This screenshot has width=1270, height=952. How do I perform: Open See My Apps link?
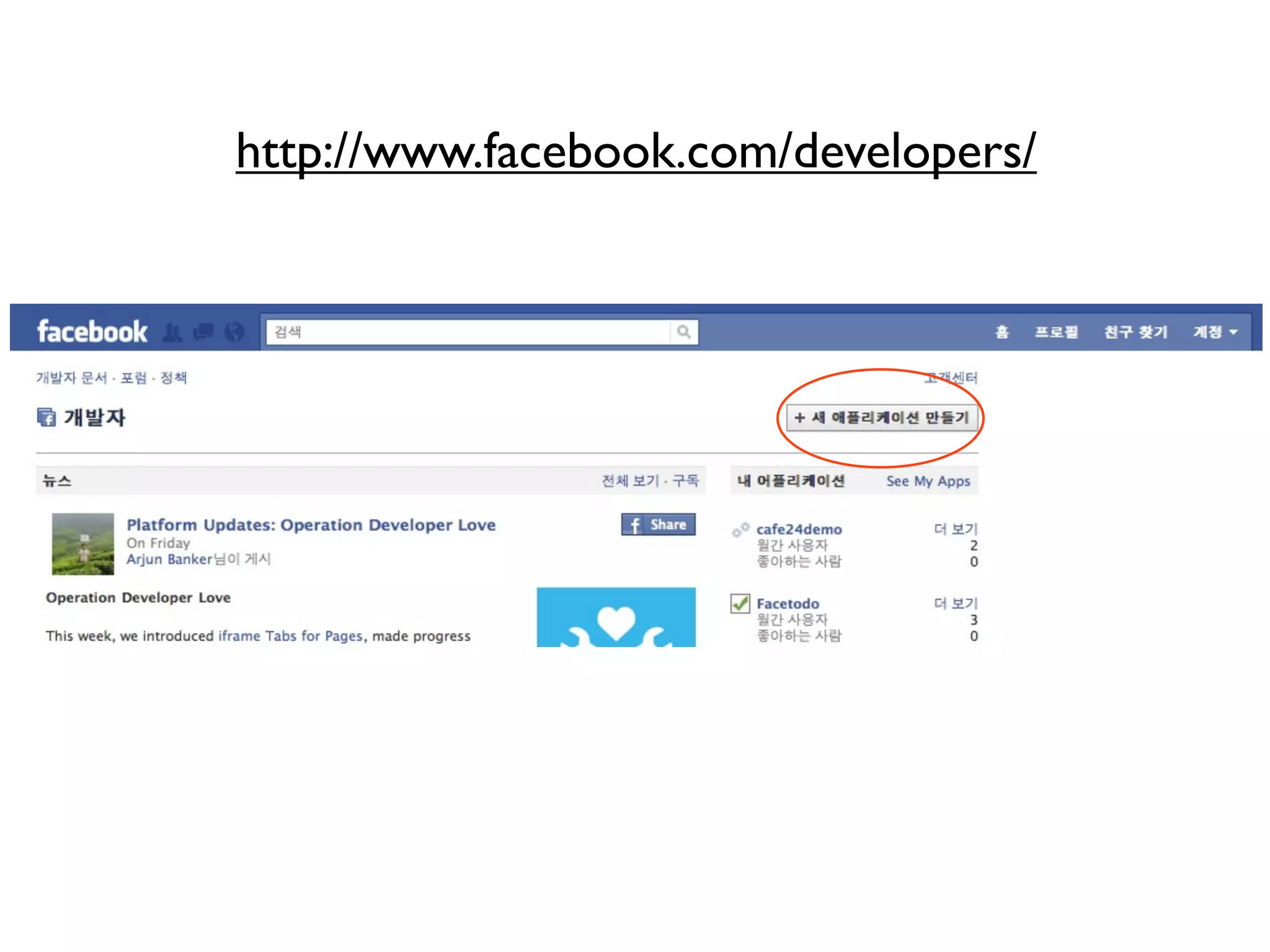[928, 481]
